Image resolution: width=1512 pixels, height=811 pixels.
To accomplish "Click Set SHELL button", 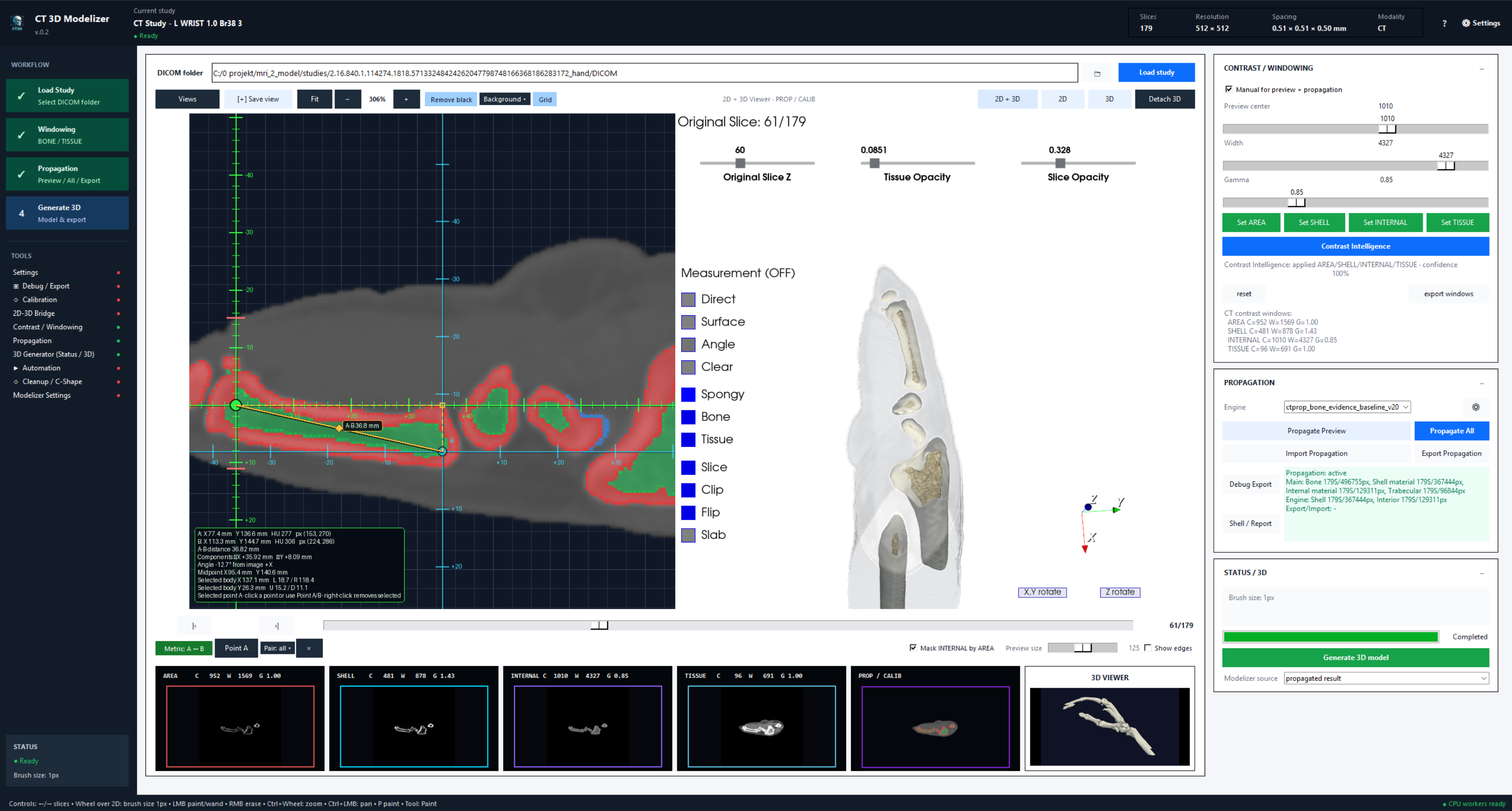I will [x=1313, y=223].
